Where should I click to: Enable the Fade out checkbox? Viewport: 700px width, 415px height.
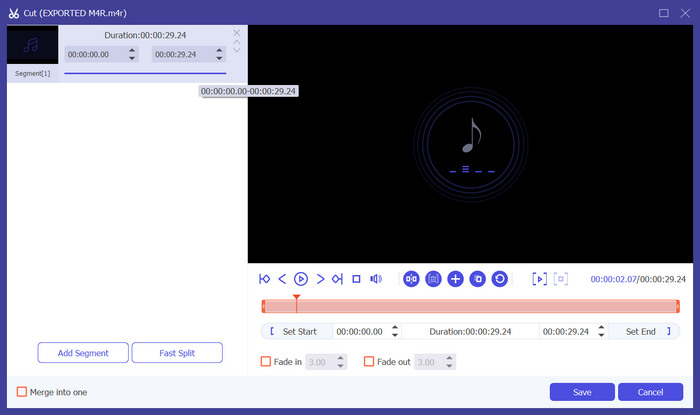[x=369, y=362]
